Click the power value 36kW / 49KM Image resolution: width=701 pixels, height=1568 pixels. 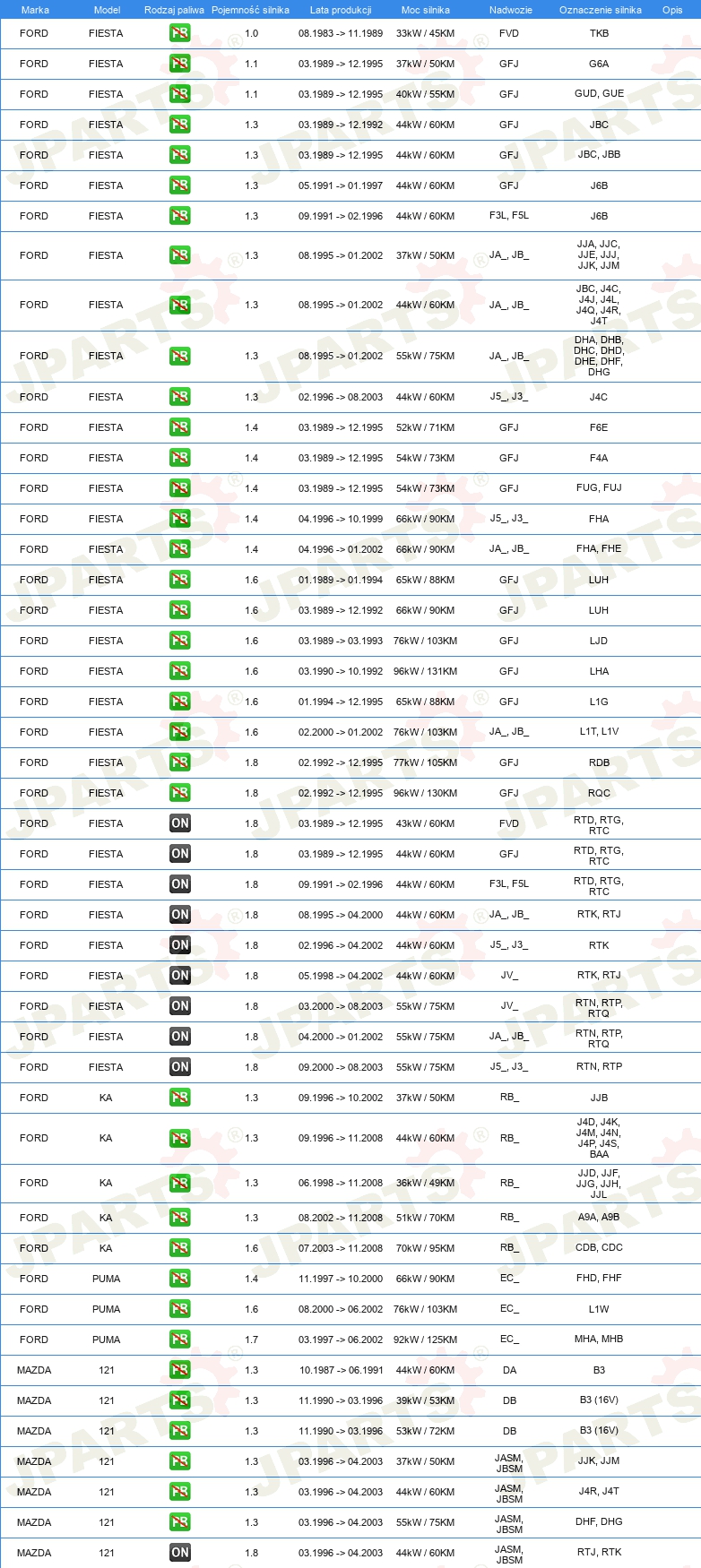[x=426, y=1183]
